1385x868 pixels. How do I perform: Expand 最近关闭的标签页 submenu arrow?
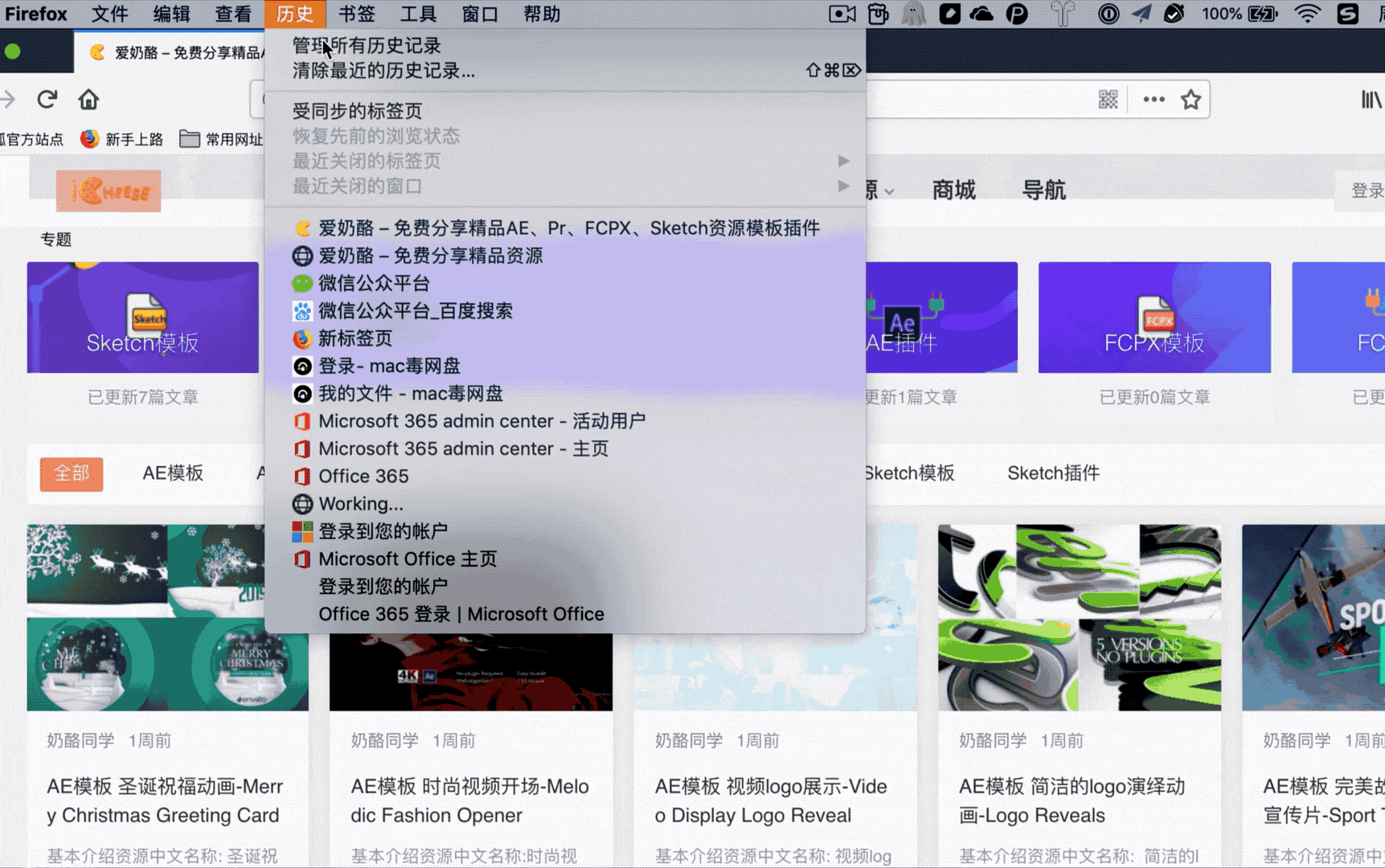(x=843, y=161)
